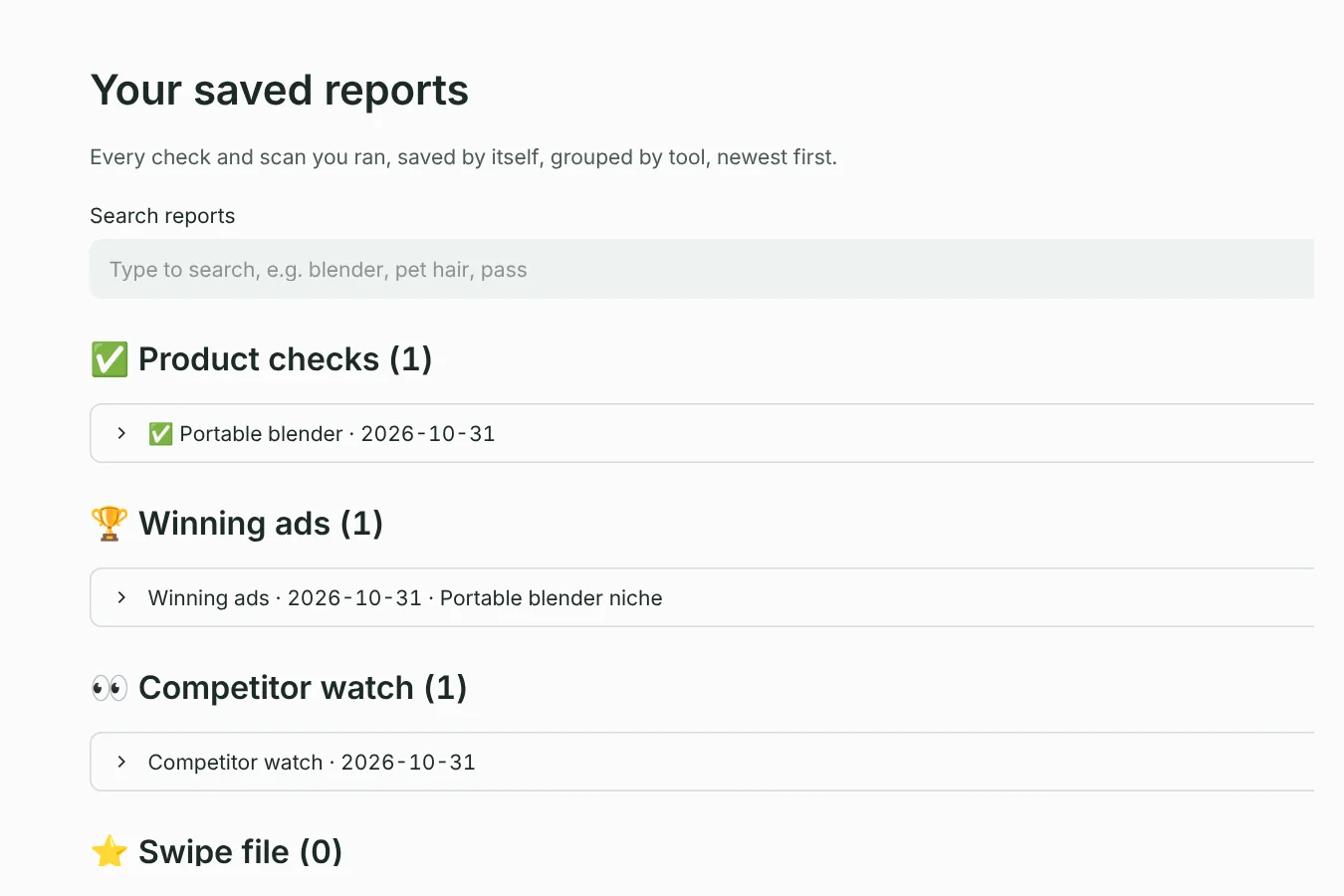This screenshot has width=1344, height=896.
Task: Open Winning ads Portable blender niche row
Action: coord(702,597)
